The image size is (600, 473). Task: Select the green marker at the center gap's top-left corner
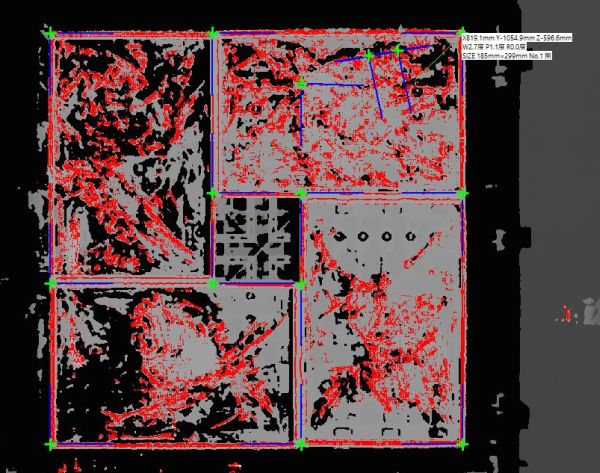[212, 192]
